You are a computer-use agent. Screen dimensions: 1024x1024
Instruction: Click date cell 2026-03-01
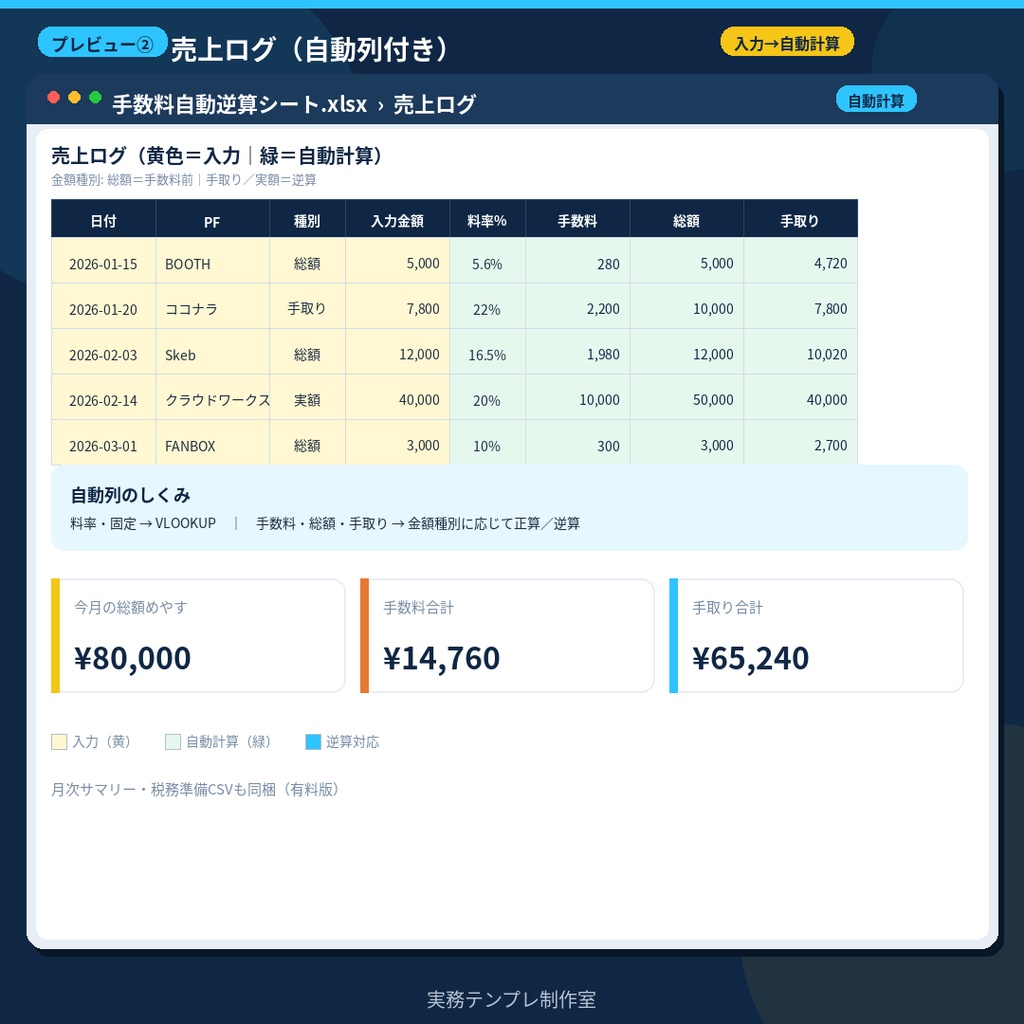[x=103, y=443]
